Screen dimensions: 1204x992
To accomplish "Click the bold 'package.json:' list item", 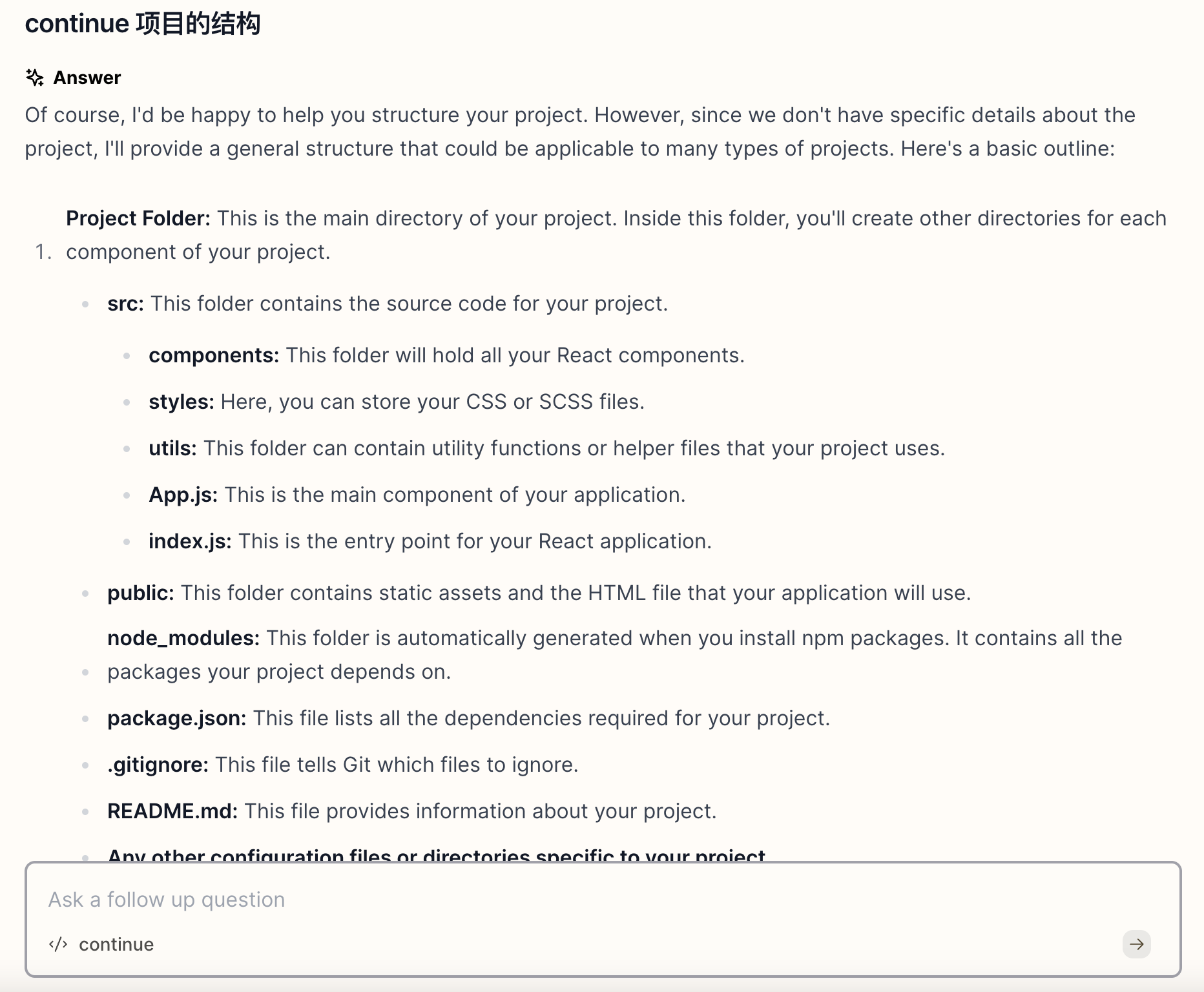I will click(177, 718).
